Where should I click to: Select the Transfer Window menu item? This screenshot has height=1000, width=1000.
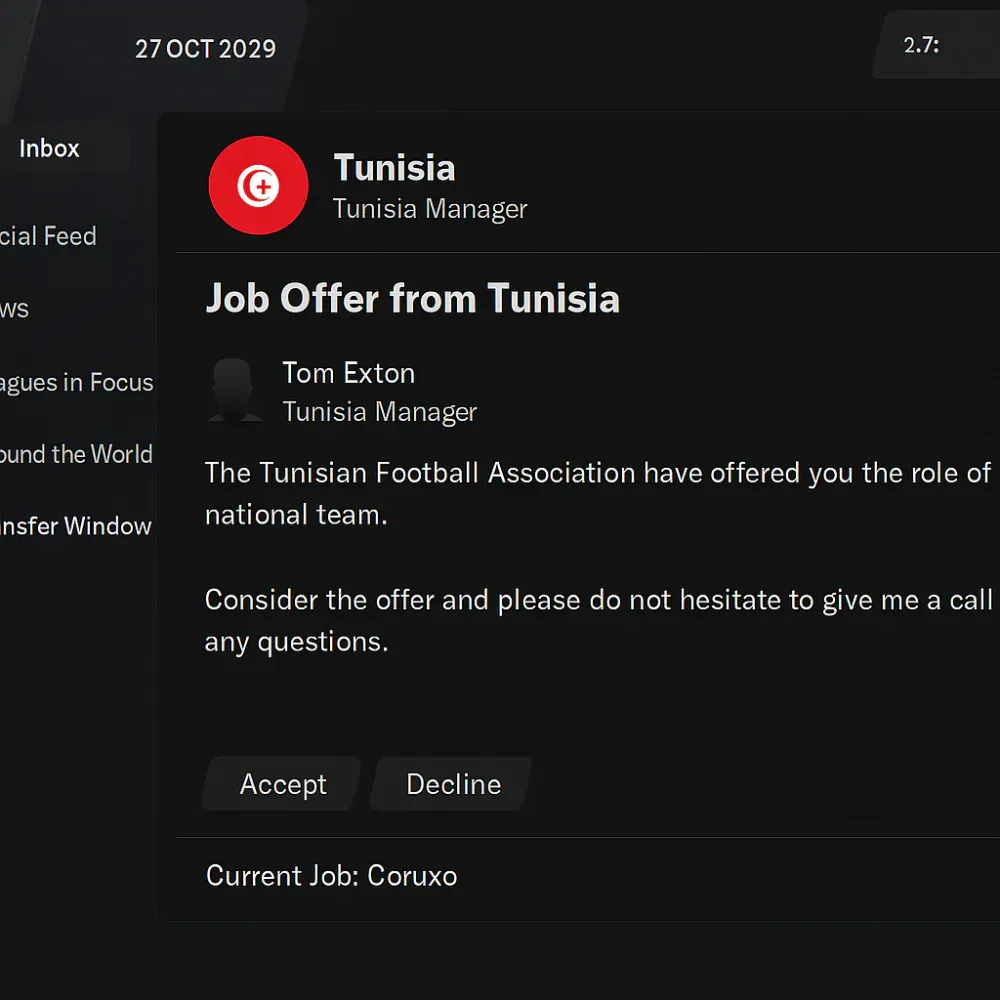(76, 526)
